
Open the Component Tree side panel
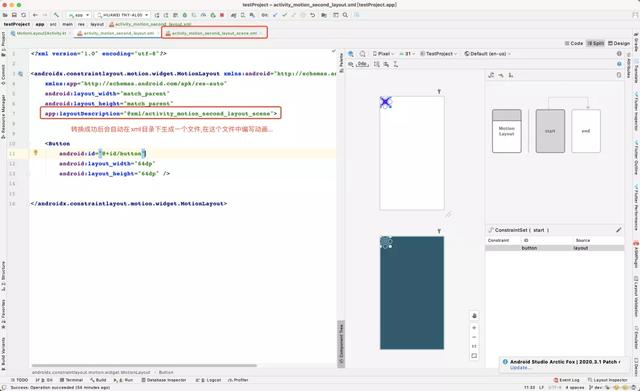pos(341,344)
